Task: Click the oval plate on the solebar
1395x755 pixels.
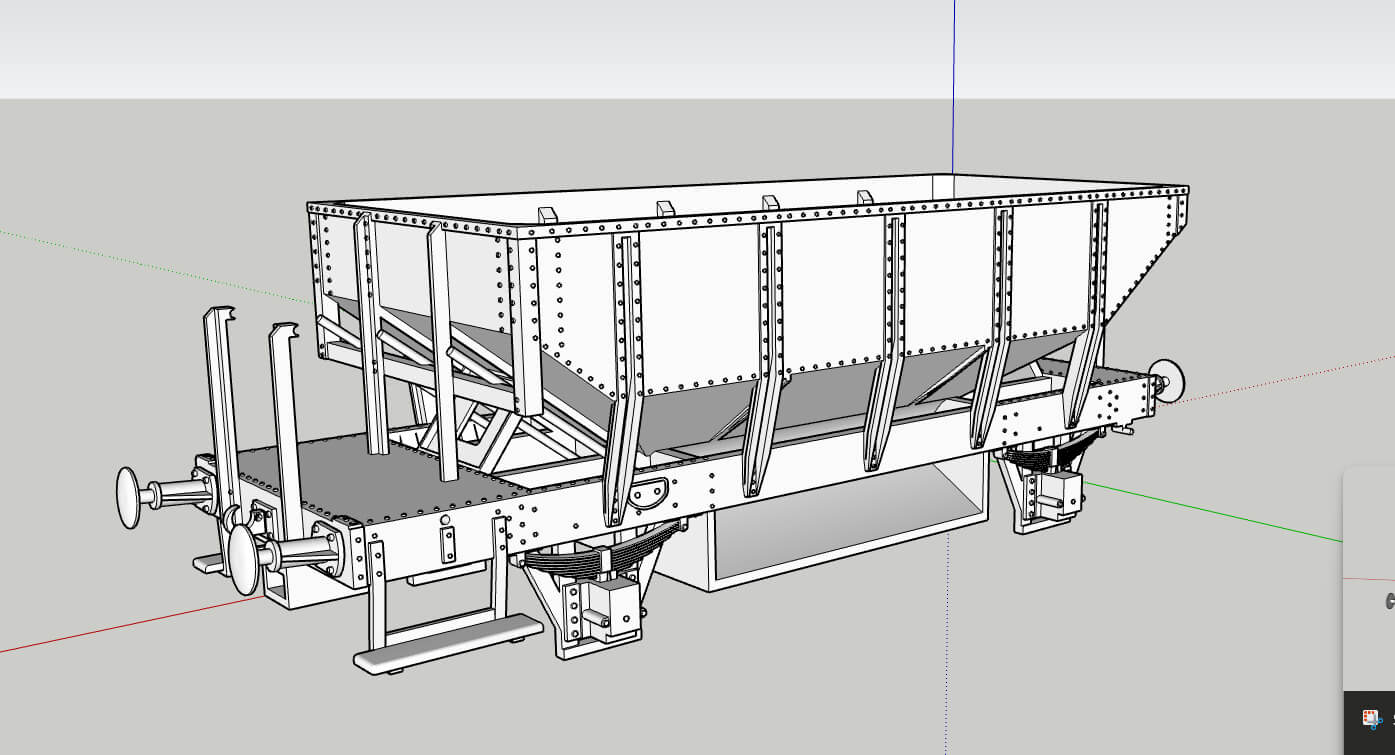Action: pos(650,492)
